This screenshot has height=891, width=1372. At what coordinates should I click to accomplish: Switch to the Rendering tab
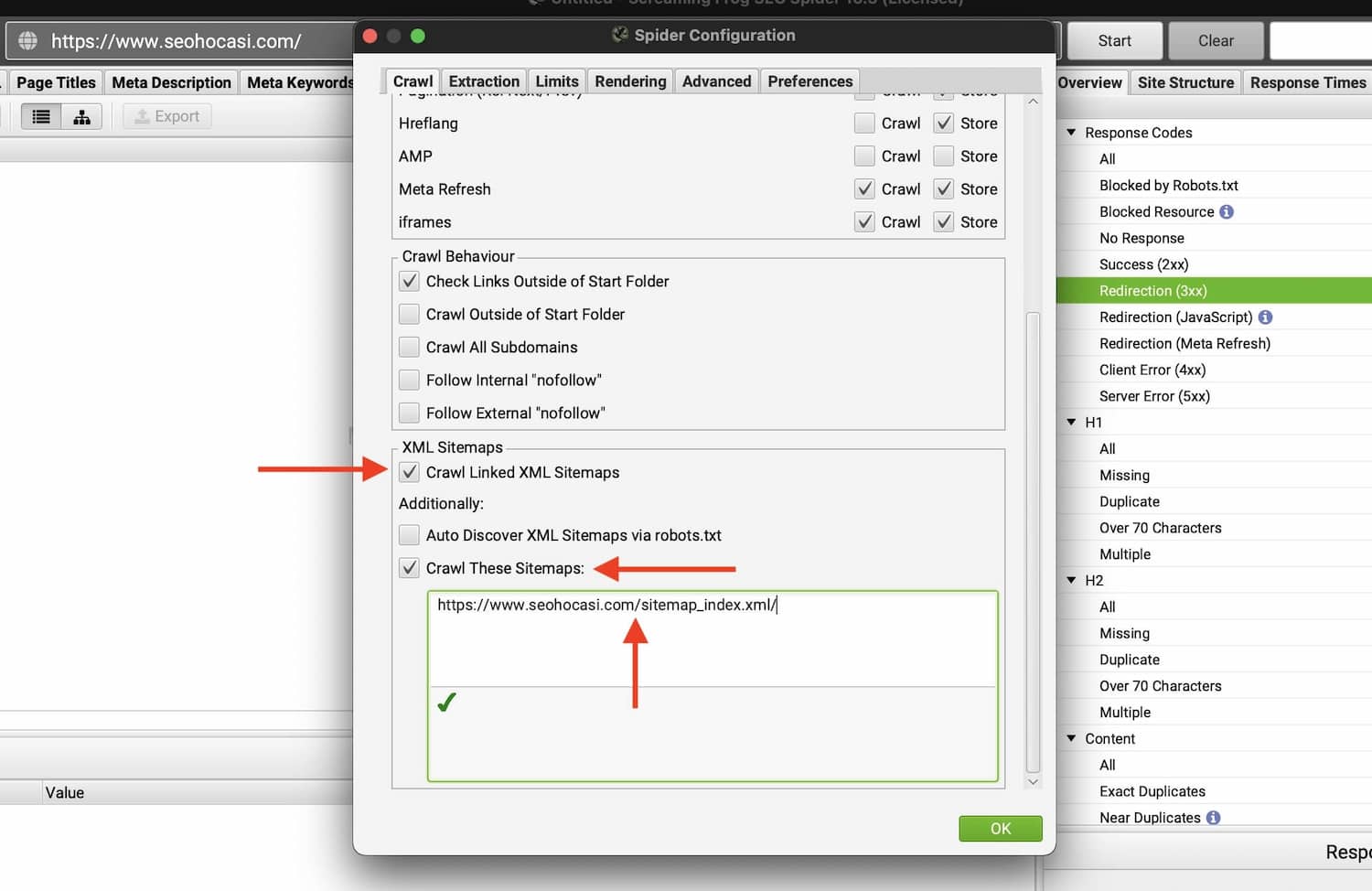[x=630, y=81]
